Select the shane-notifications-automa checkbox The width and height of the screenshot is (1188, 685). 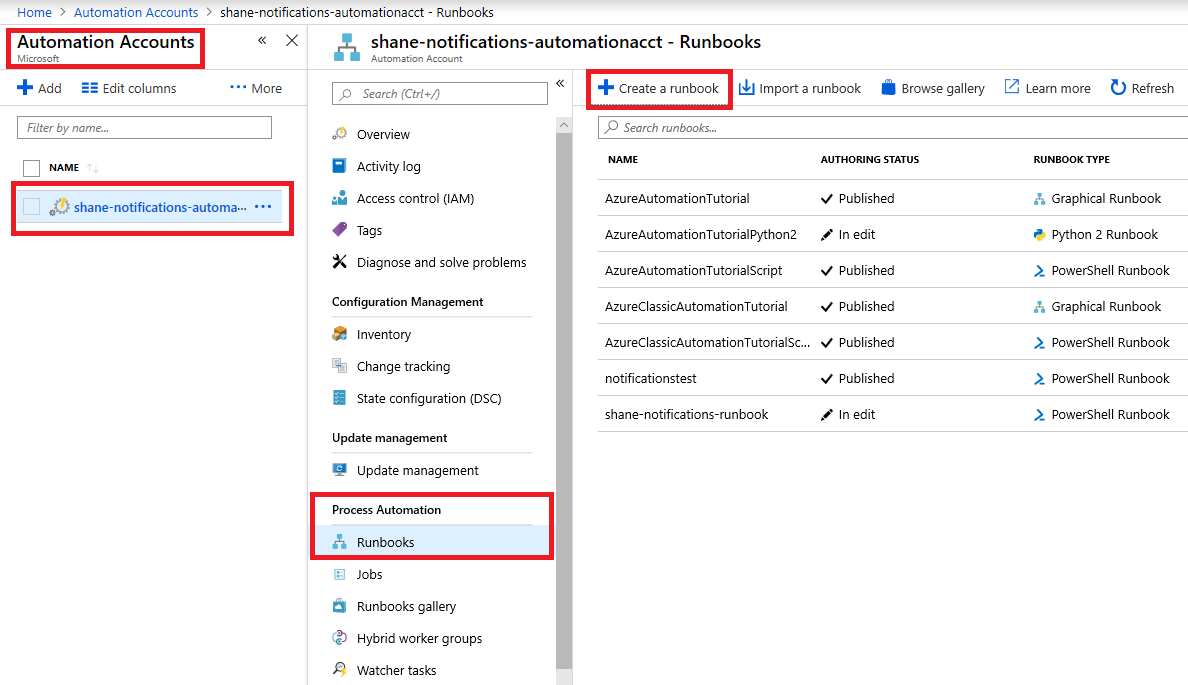[32, 206]
